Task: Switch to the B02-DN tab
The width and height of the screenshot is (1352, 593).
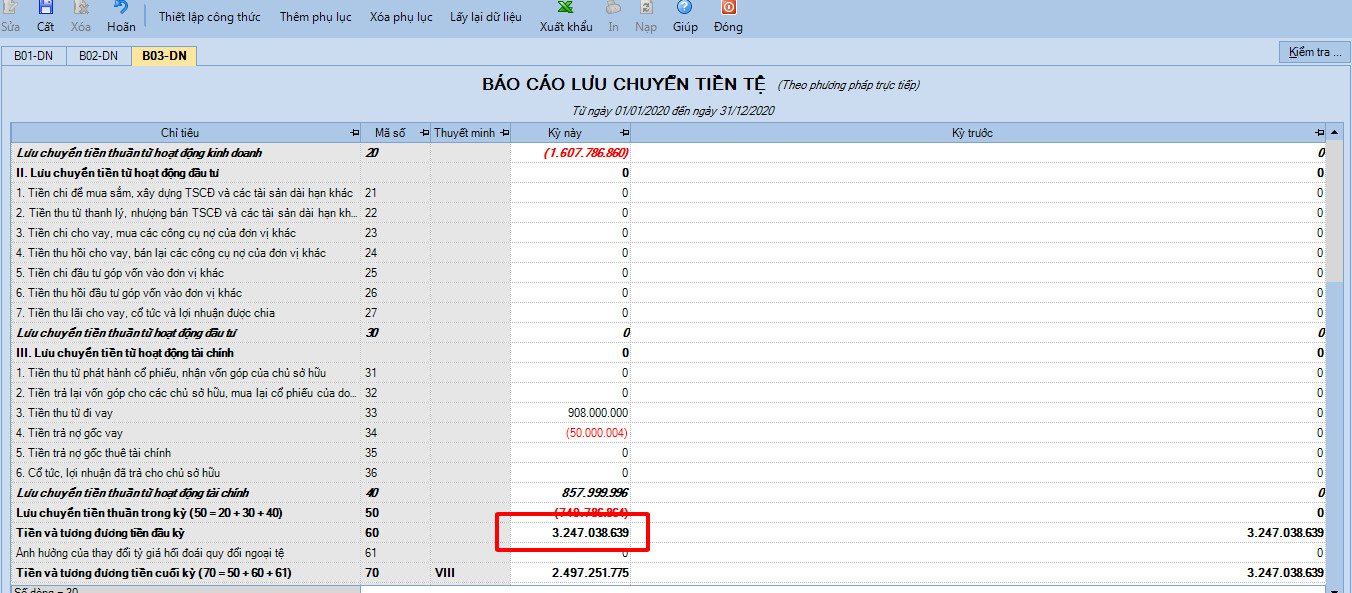Action: click(98, 56)
